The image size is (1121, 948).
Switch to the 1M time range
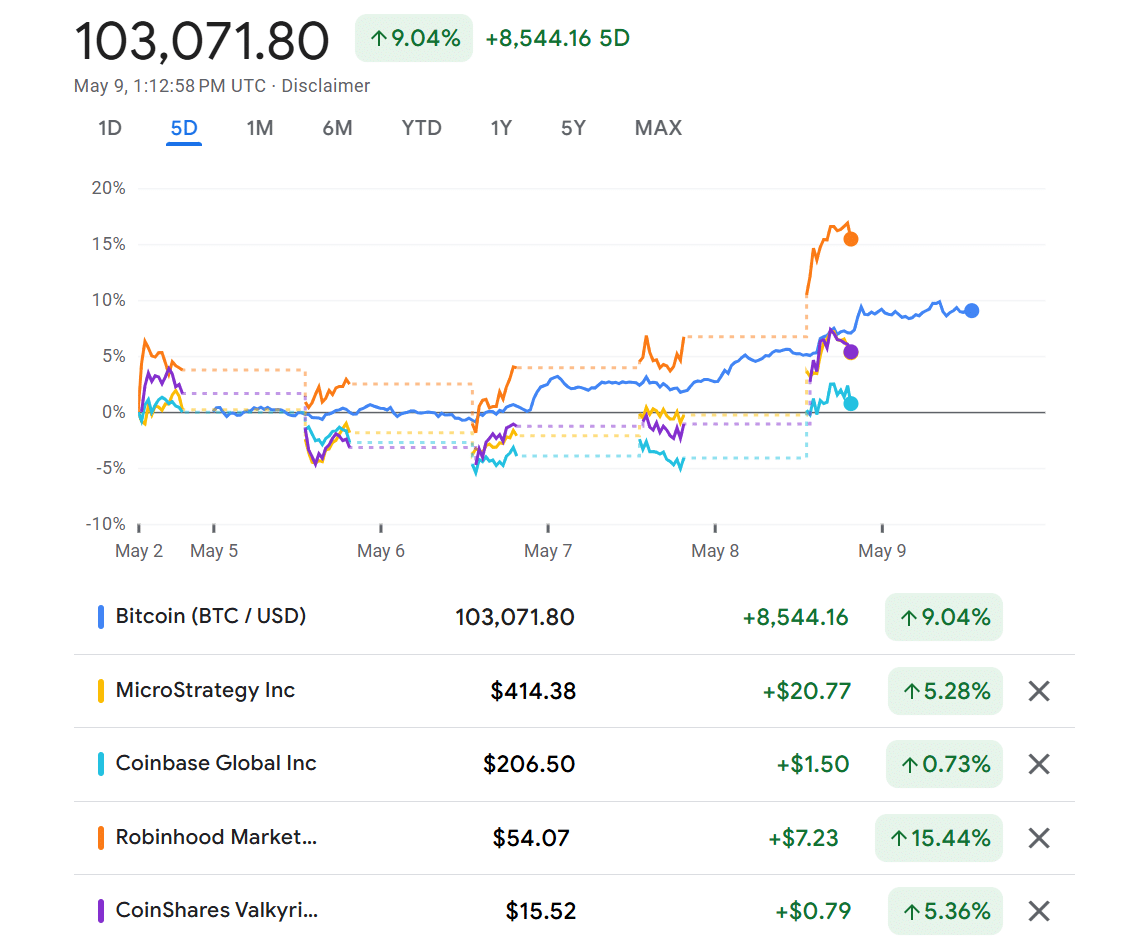260,128
